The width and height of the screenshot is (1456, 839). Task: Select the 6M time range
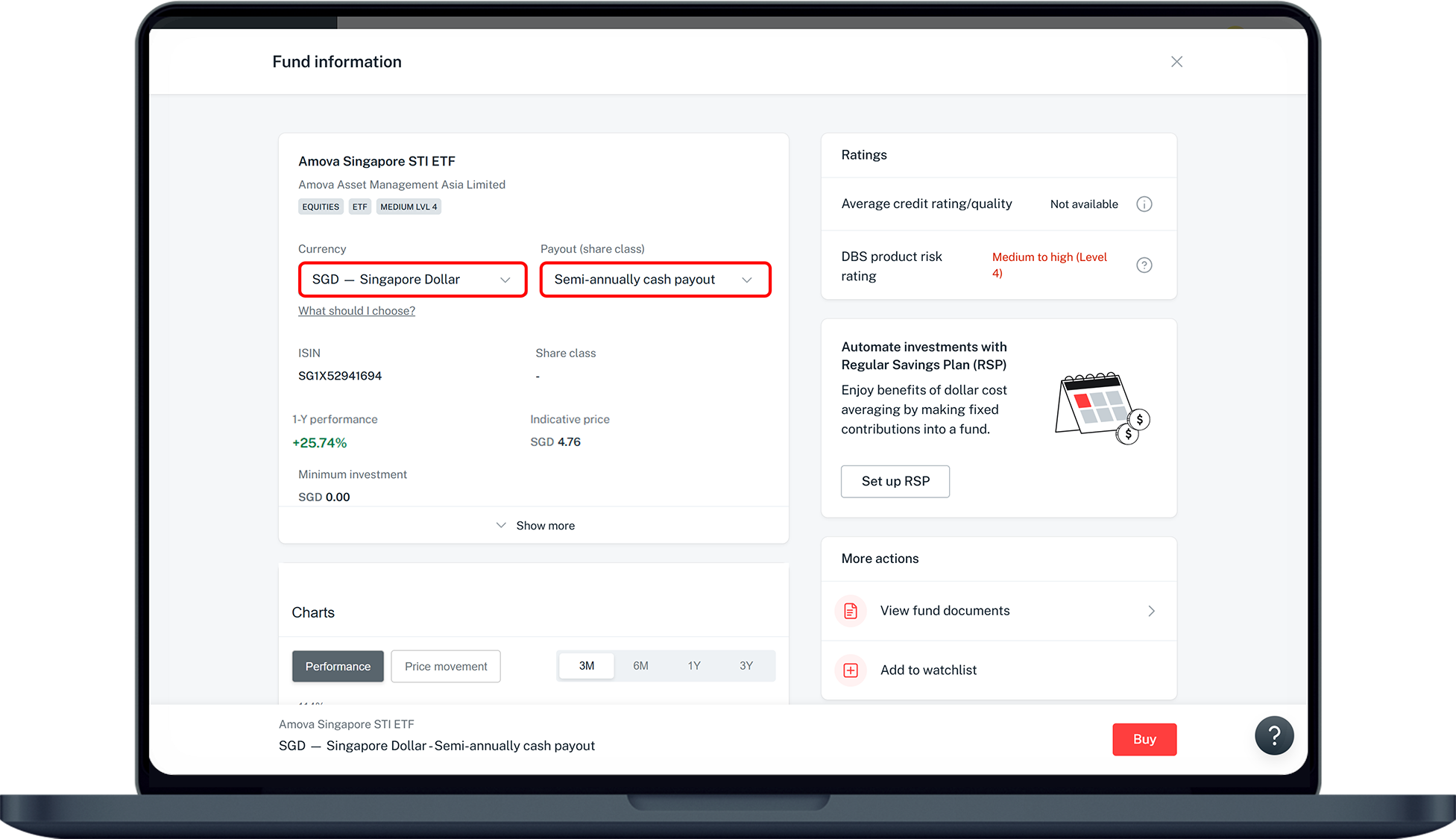tap(640, 666)
